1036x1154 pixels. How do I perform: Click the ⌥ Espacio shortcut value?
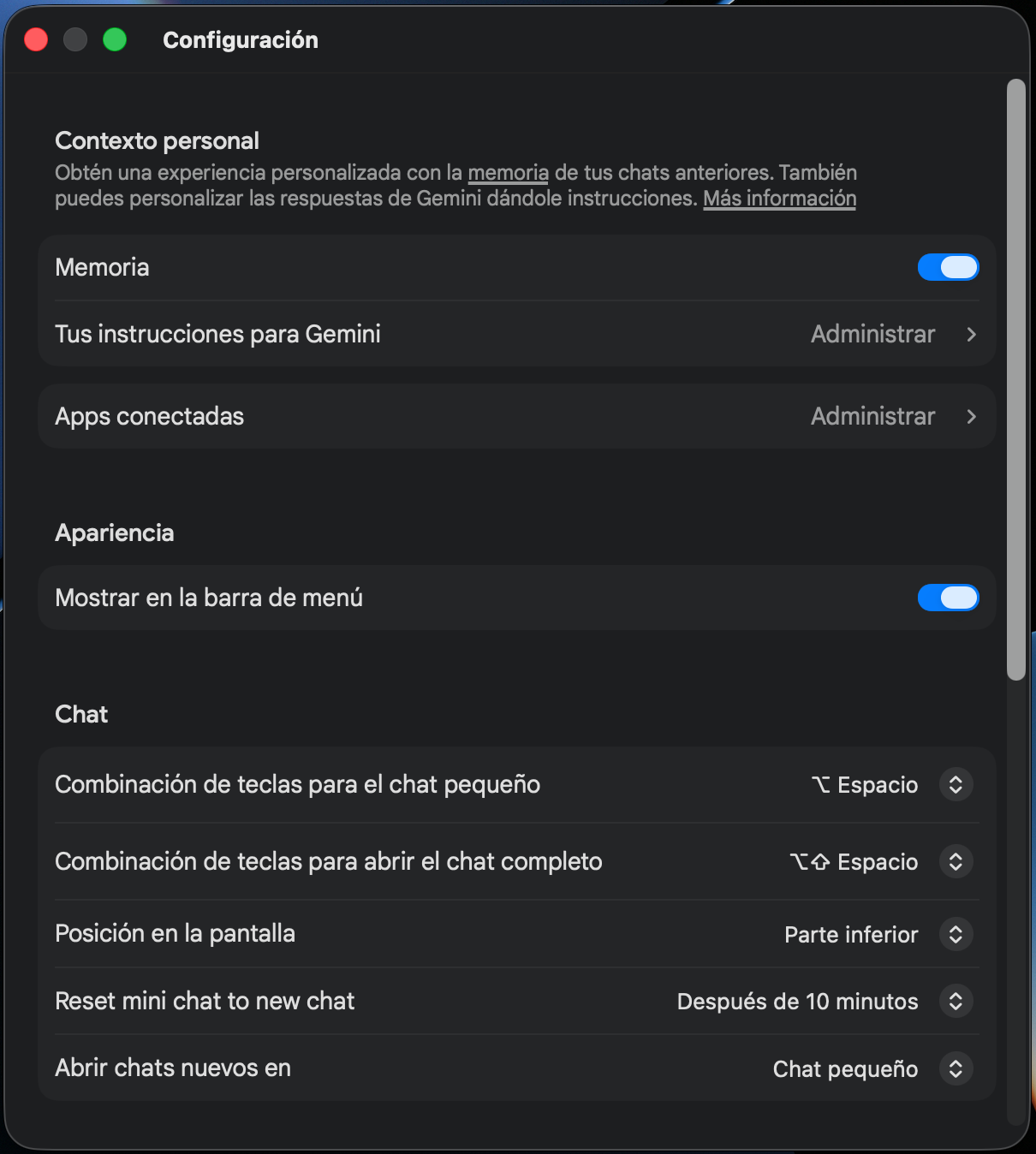click(x=864, y=785)
